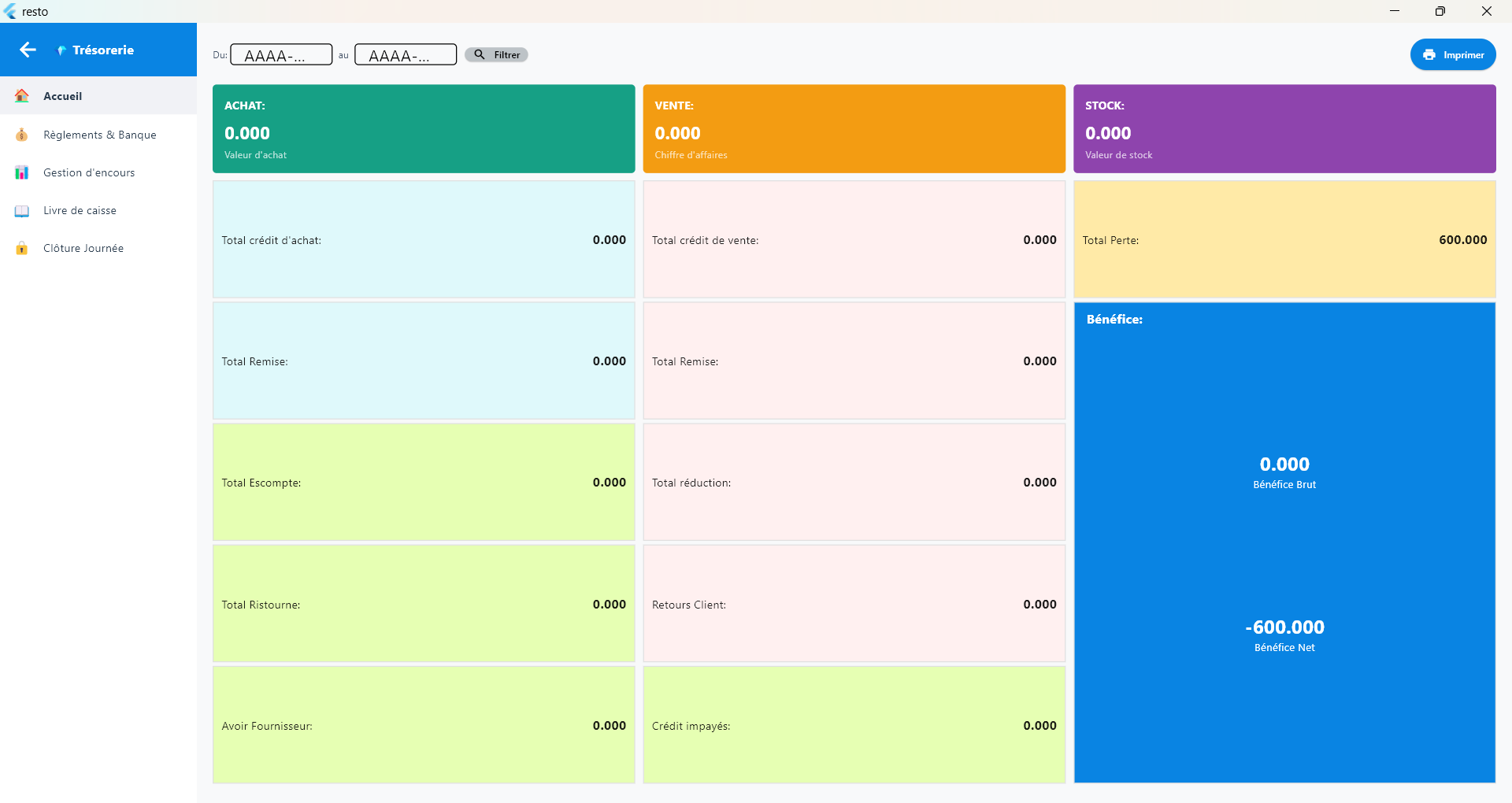Go to Gestion d'encours
The image size is (1512, 803).
coord(98,172)
